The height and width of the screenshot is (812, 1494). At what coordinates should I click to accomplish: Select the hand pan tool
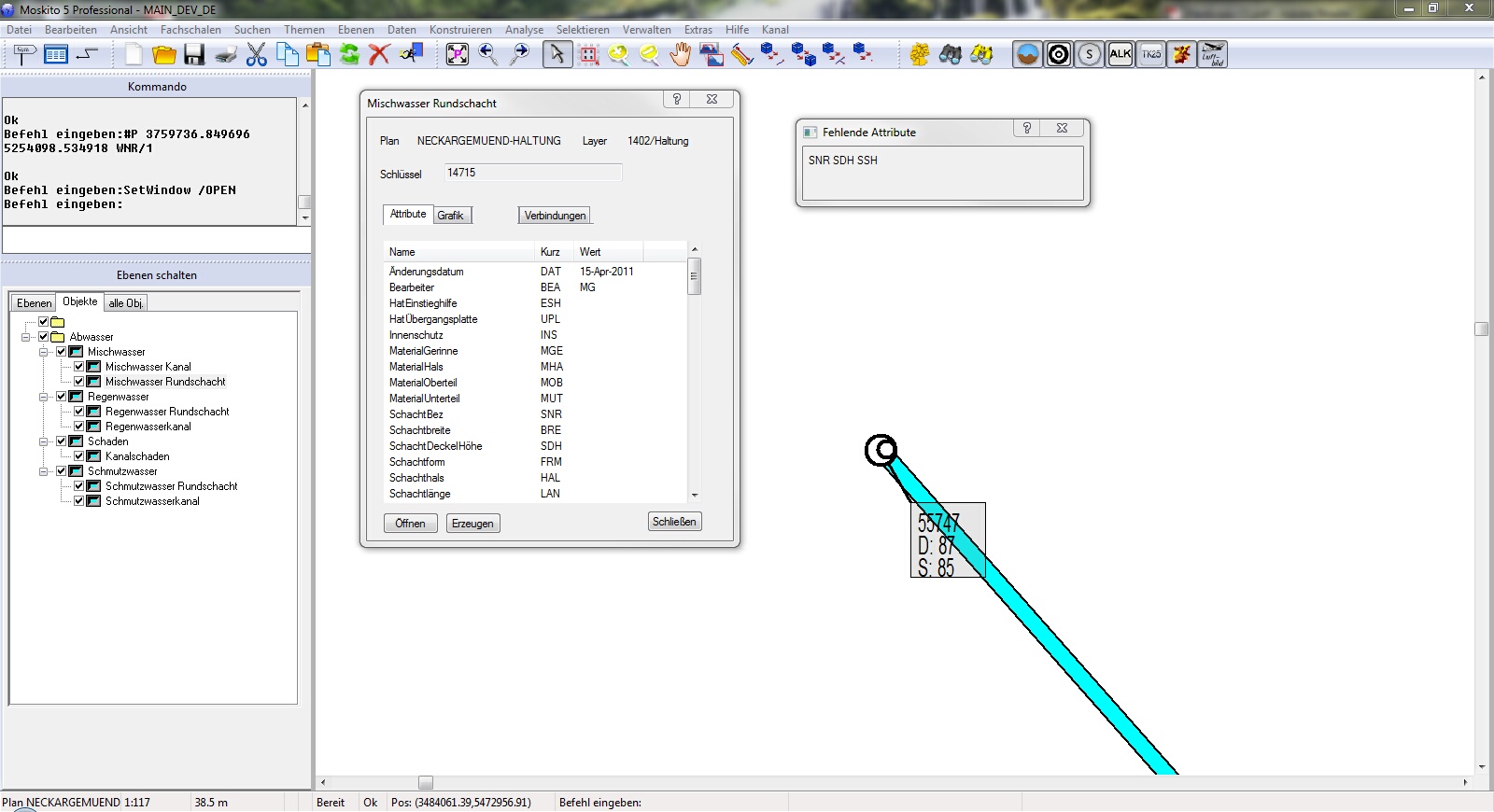[681, 55]
